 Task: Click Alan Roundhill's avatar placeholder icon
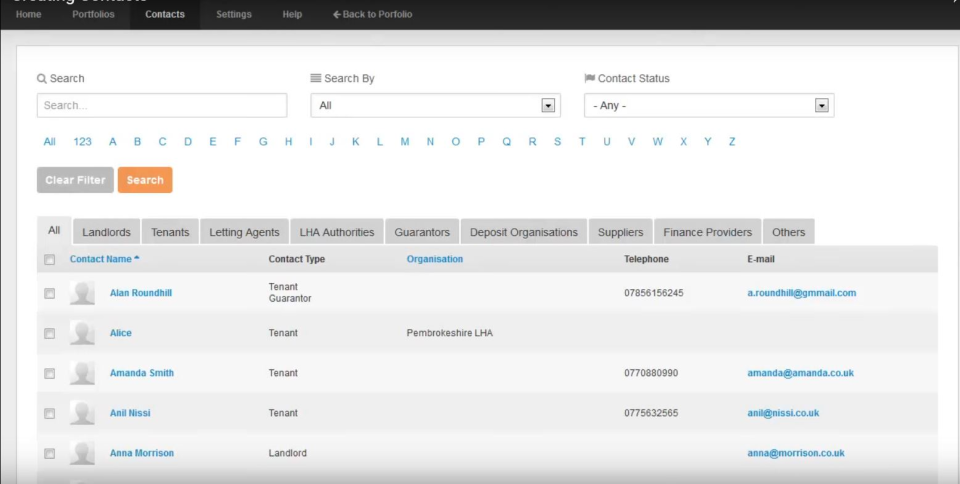(x=82, y=293)
